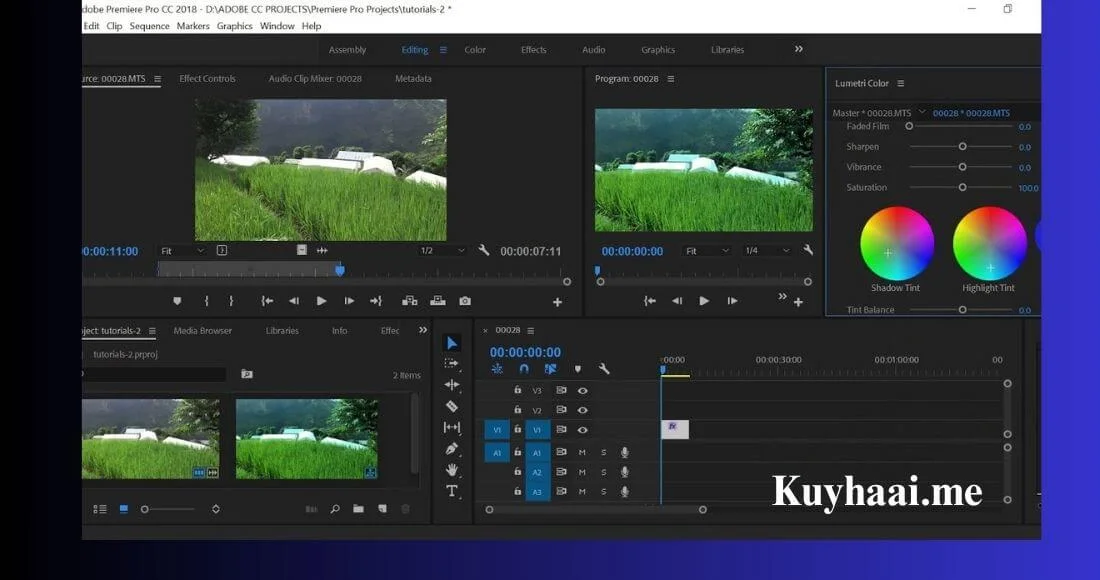
Task: Click Insert button in Source monitor
Action: (x=410, y=301)
